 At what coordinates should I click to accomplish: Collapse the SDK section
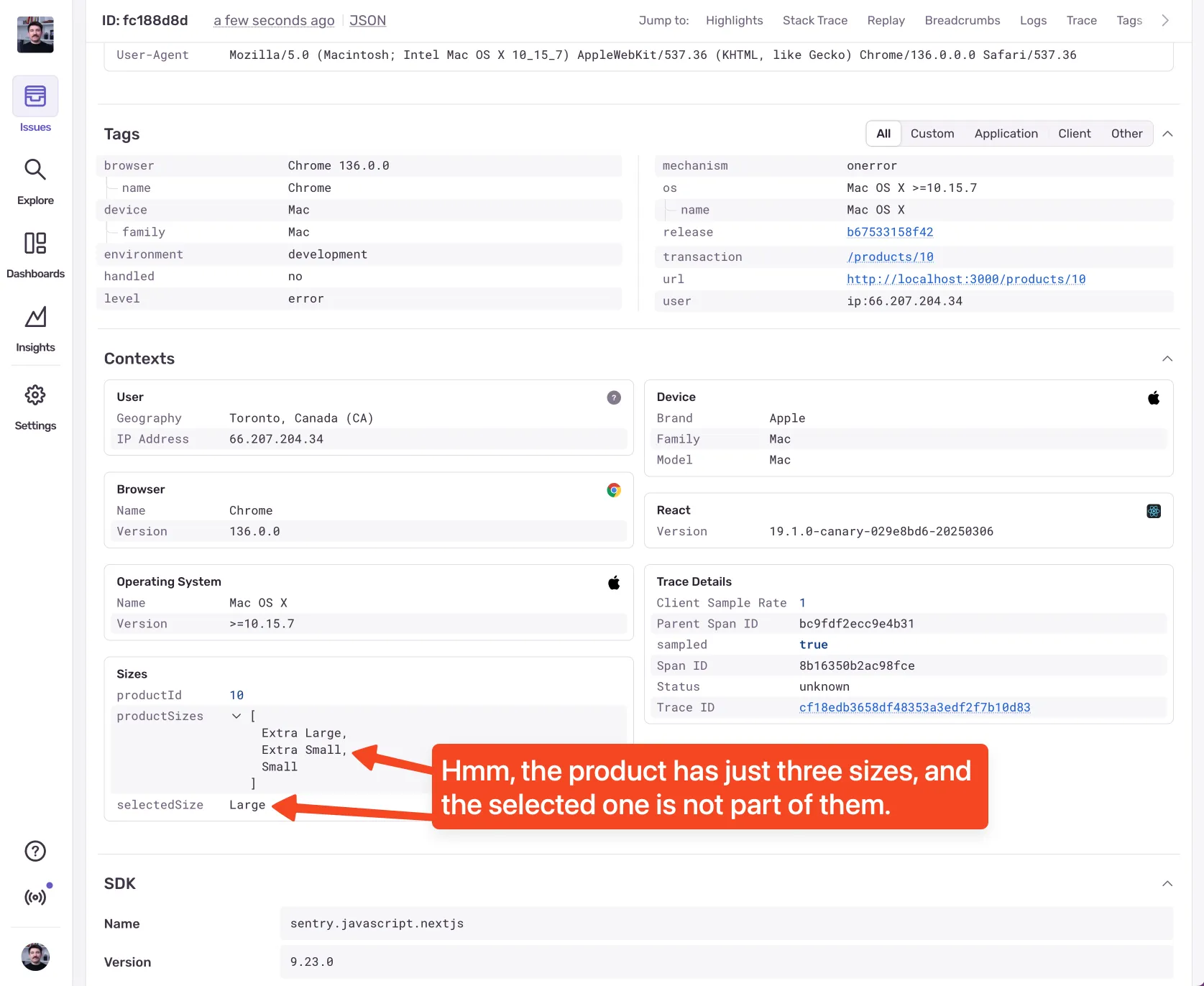[1168, 884]
